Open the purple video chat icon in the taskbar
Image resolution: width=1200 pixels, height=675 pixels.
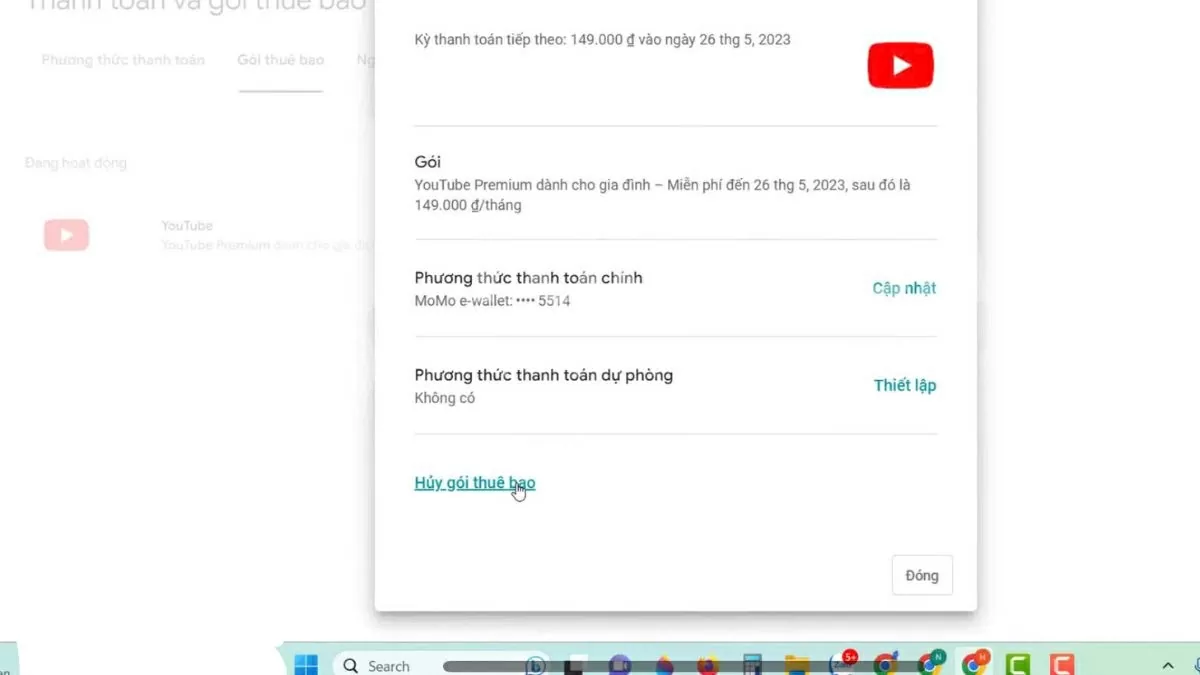pyautogui.click(x=619, y=665)
